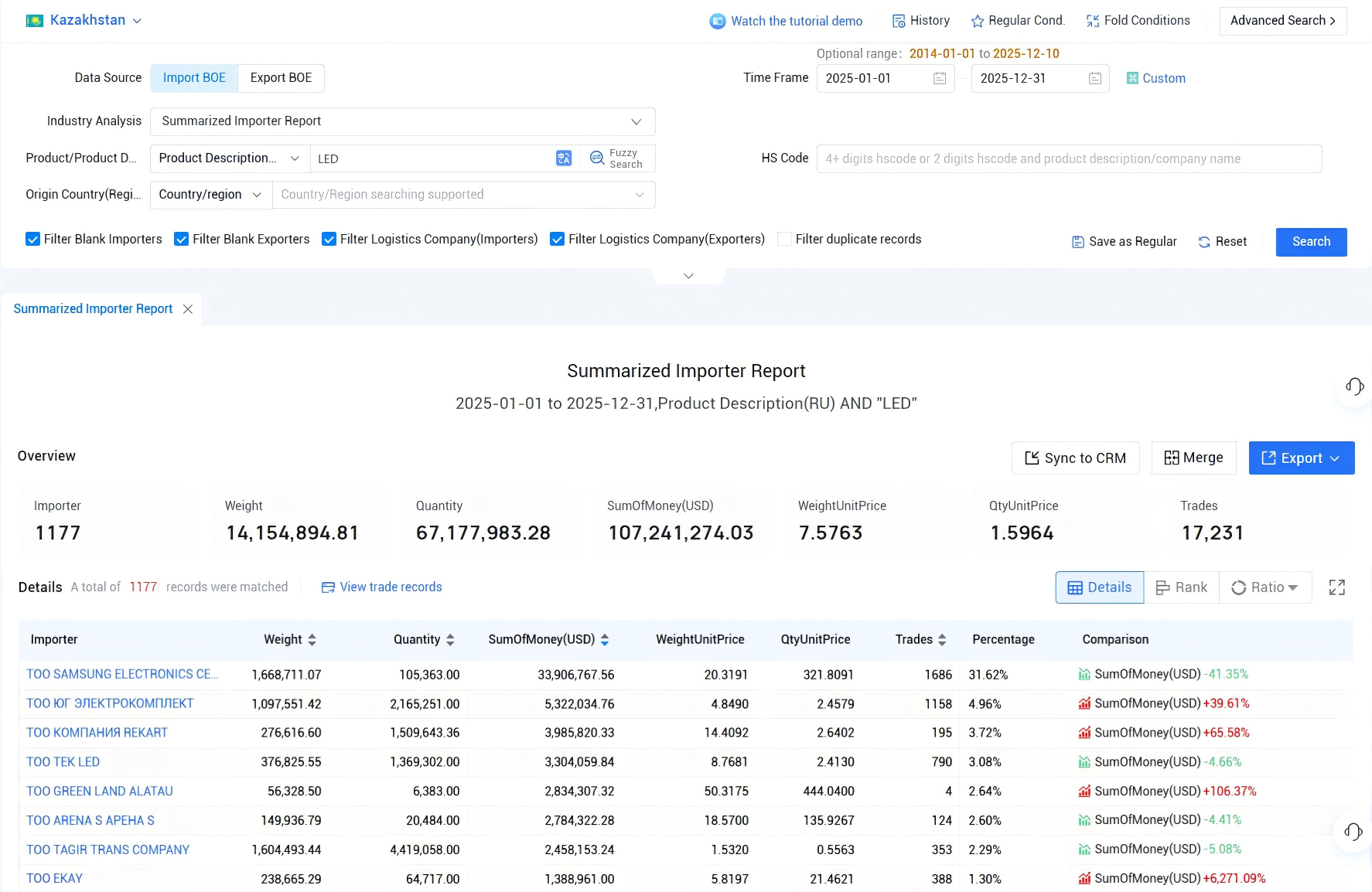
Task: Click the 17,231 Trades overview value
Action: pyautogui.click(x=1213, y=533)
